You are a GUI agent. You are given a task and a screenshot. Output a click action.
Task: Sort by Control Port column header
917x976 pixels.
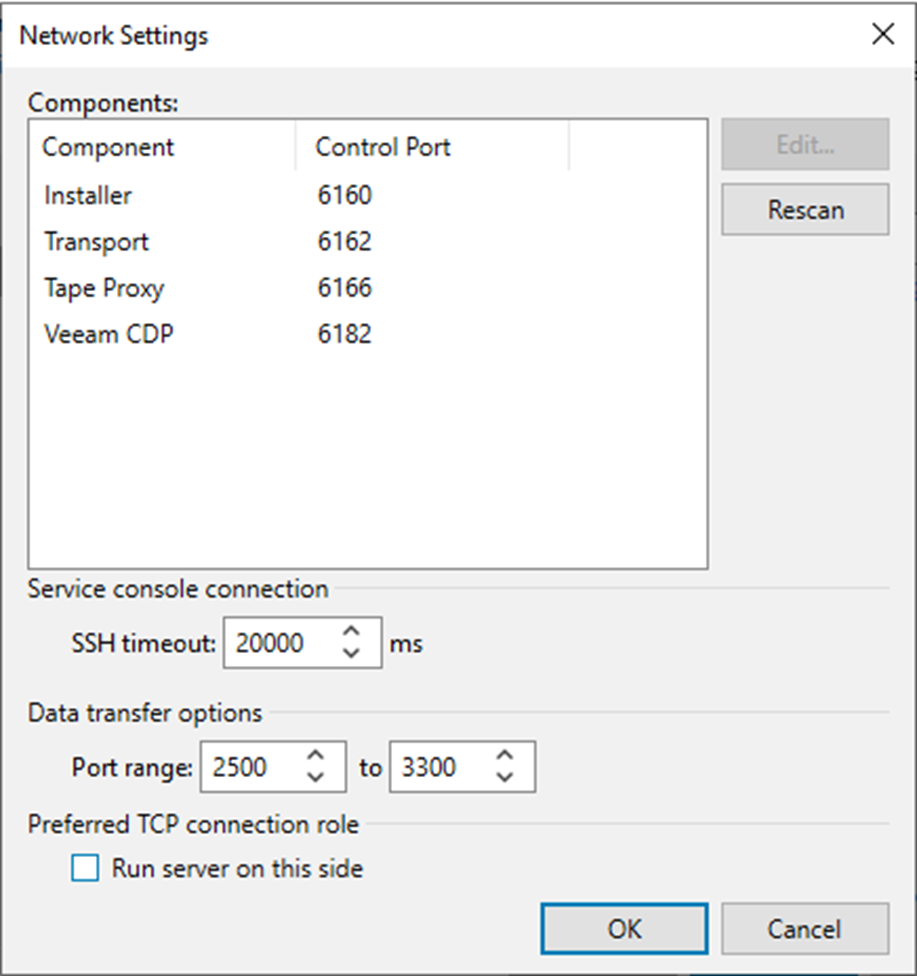pos(433,147)
